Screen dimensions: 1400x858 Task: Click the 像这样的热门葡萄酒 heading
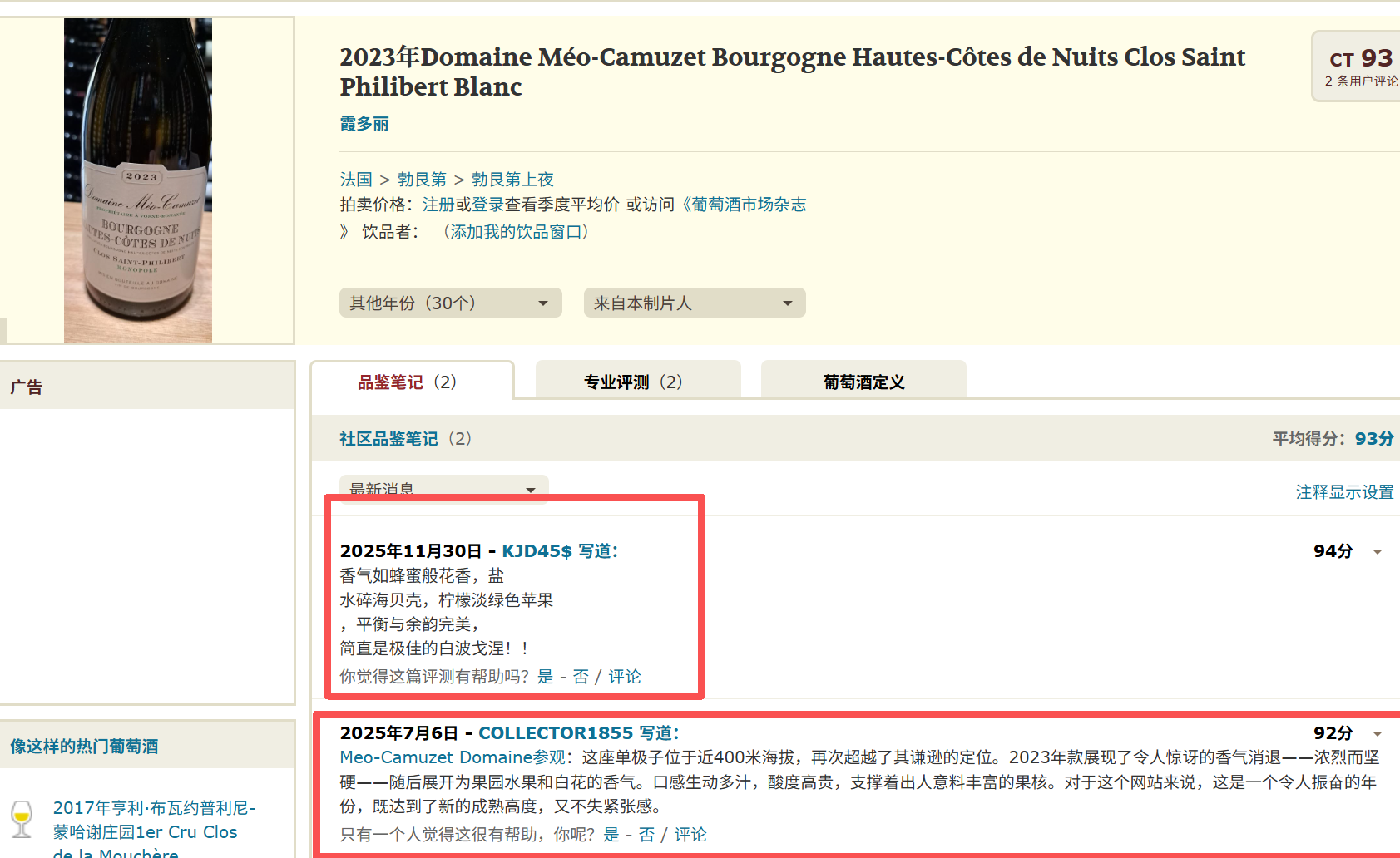[84, 747]
